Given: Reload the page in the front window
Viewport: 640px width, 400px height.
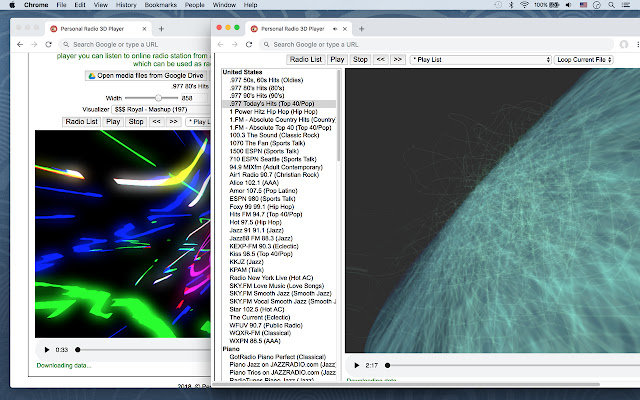Looking at the screenshot, I should 249,44.
